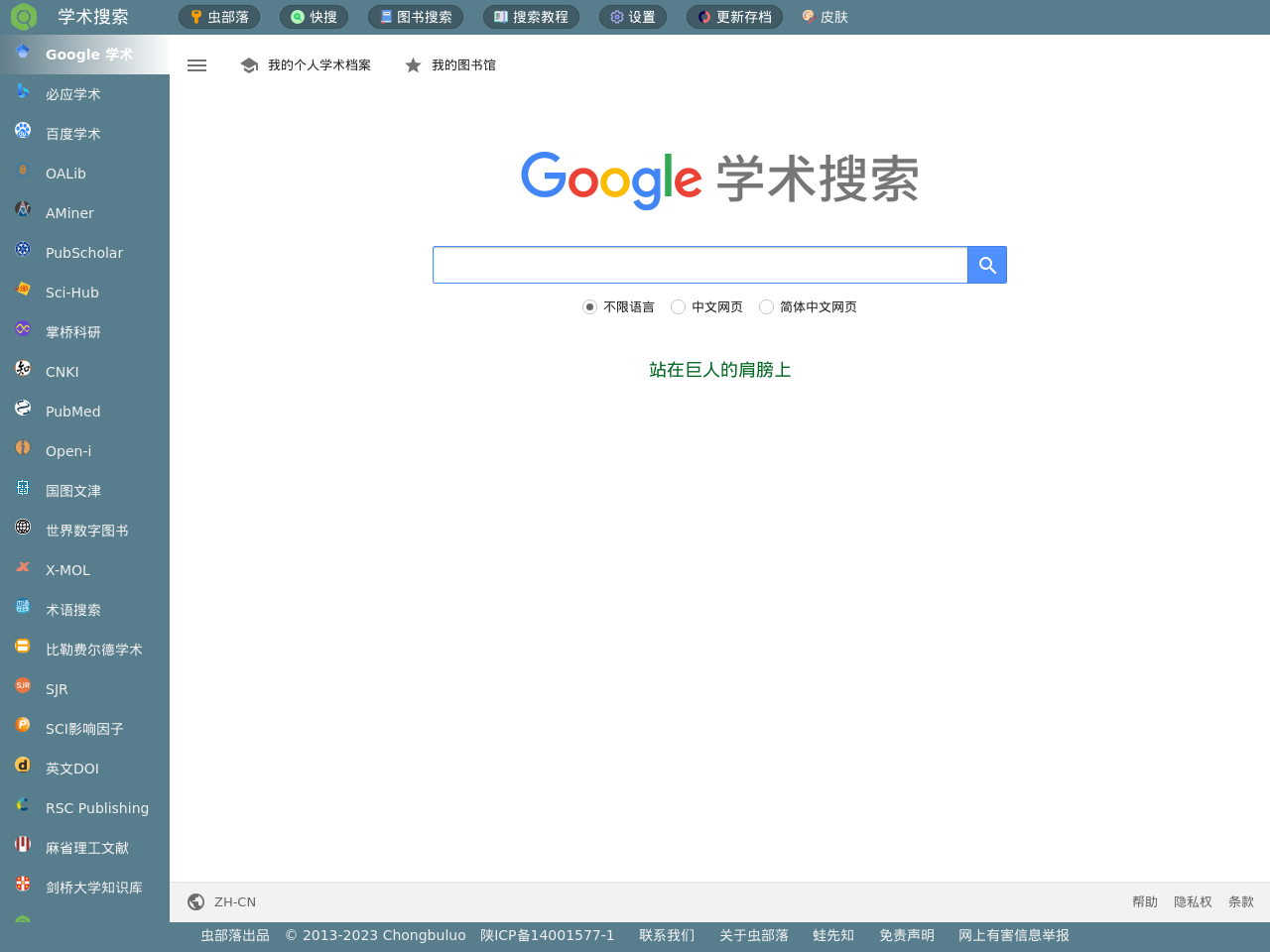This screenshot has width=1270, height=952.
Task: Go to 图书搜索 from the top bar
Action: point(416,16)
